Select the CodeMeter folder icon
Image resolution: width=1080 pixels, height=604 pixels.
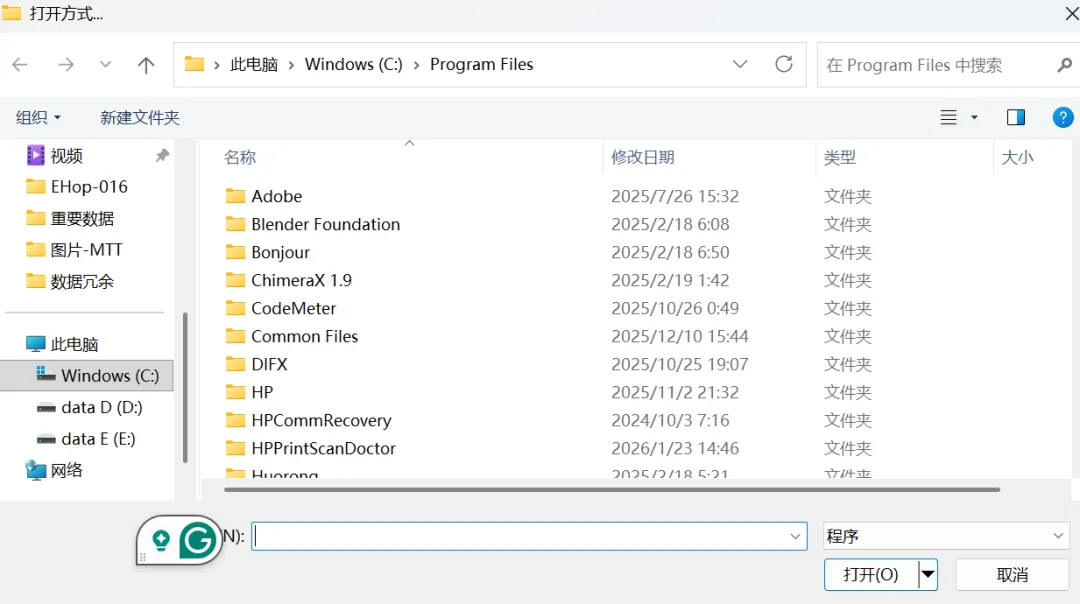click(235, 308)
